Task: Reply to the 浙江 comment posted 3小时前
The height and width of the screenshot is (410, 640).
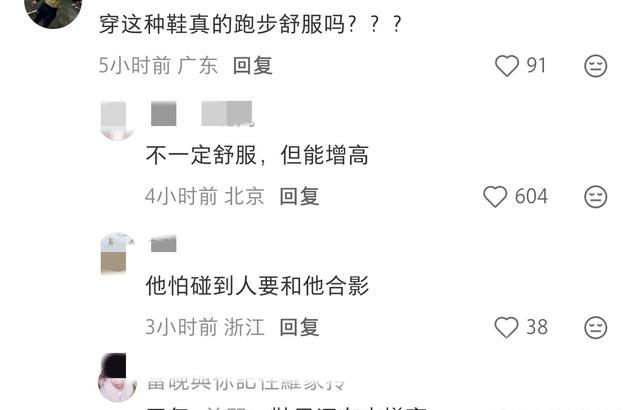Action: (299, 327)
